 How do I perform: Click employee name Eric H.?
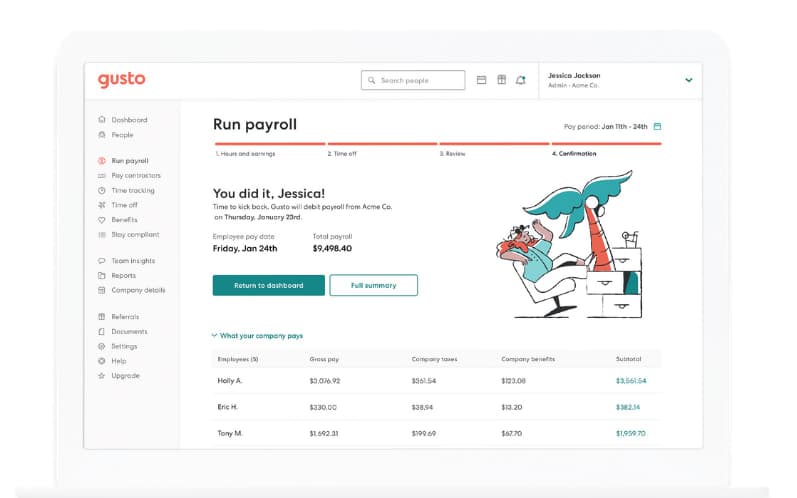(x=227, y=407)
